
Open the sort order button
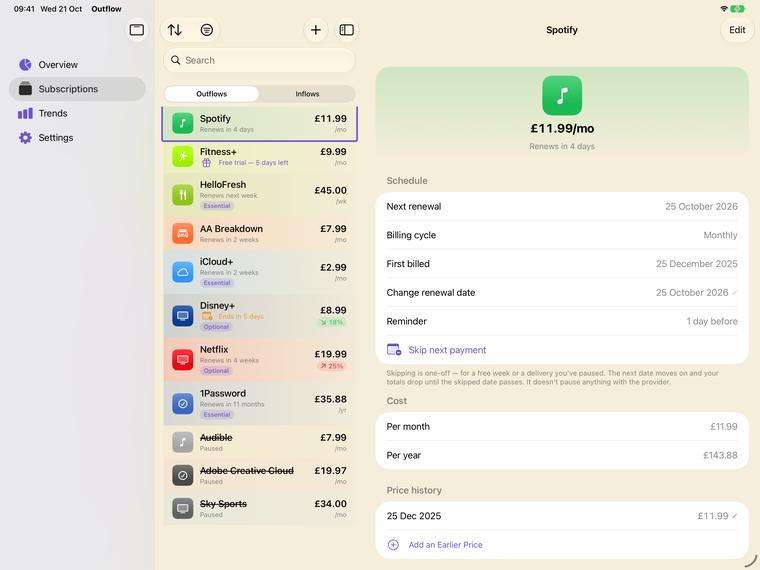(x=174, y=30)
